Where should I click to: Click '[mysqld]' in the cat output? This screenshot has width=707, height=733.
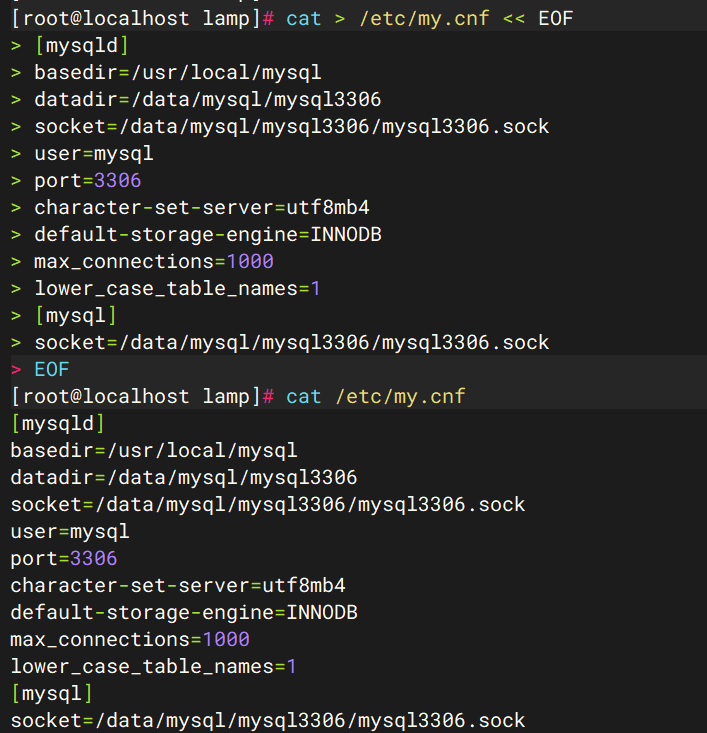tap(58, 424)
